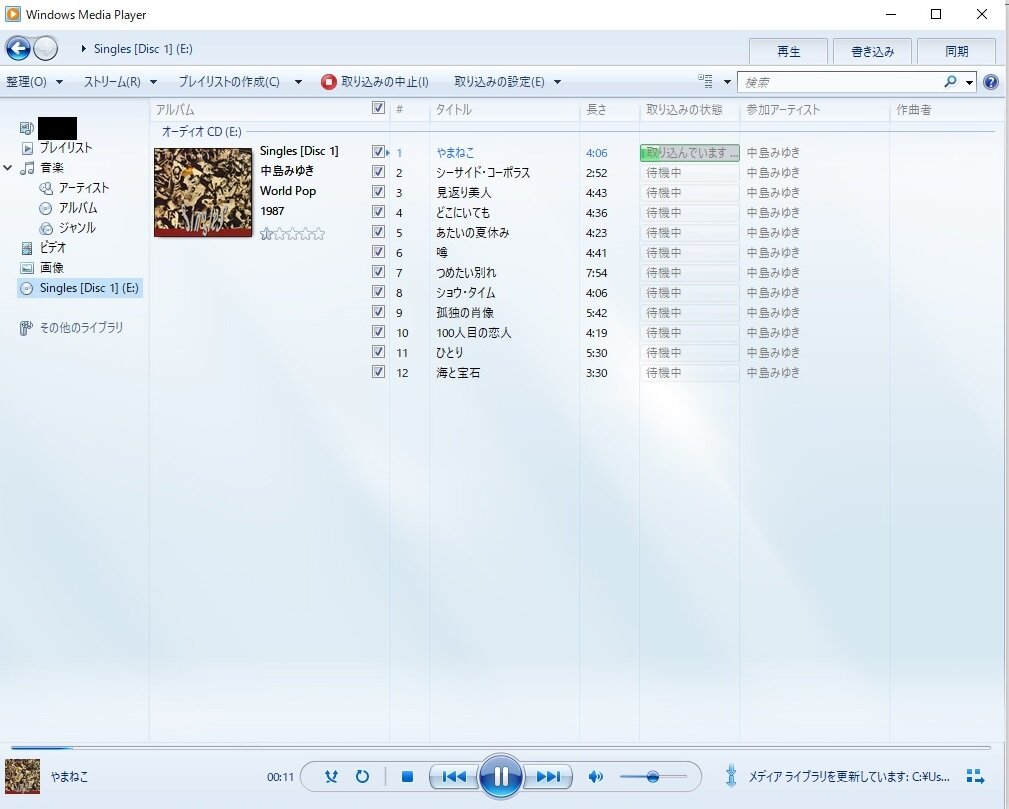Toggle repeat playback
This screenshot has width=1009, height=809.
tap(362, 777)
